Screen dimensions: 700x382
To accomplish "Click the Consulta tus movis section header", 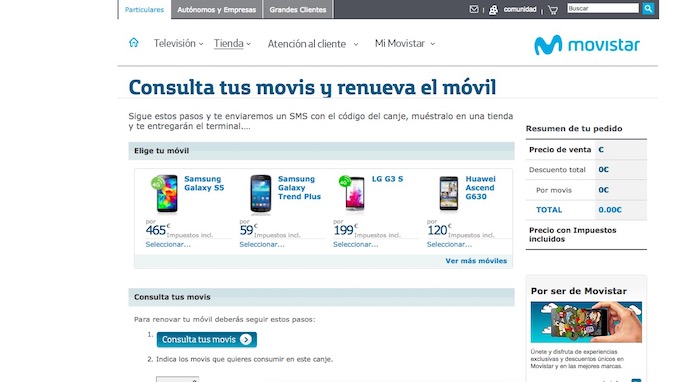I will (321, 297).
